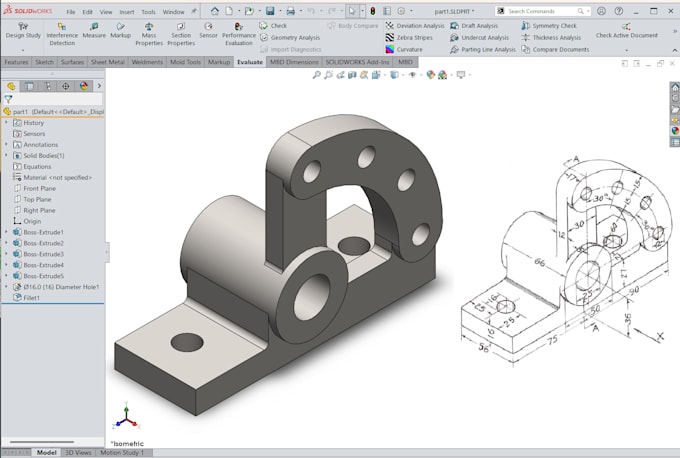This screenshot has width=680, height=458.
Task: Expand the History tree node
Action: pyautogui.click(x=6, y=123)
